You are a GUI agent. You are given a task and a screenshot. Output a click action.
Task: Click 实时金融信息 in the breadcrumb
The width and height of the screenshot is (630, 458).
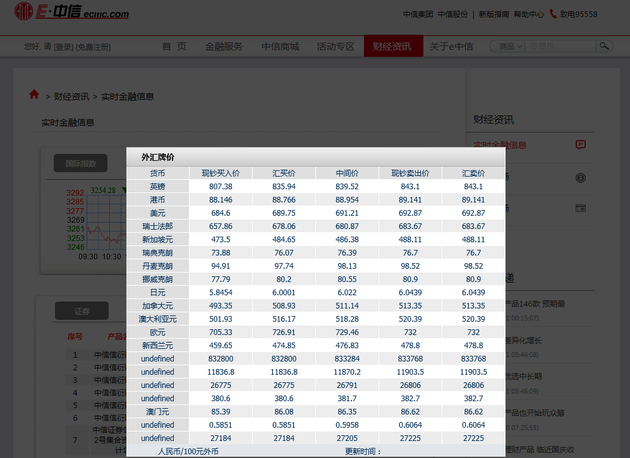coord(127,96)
